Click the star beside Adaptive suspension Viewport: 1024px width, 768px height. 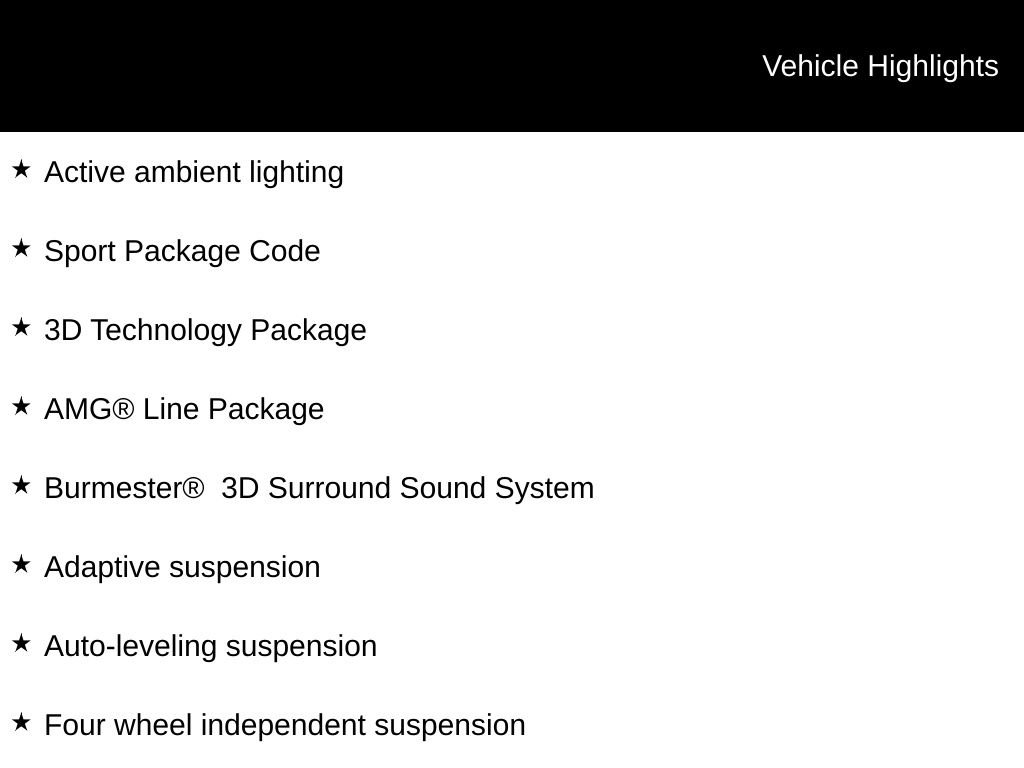22,564
